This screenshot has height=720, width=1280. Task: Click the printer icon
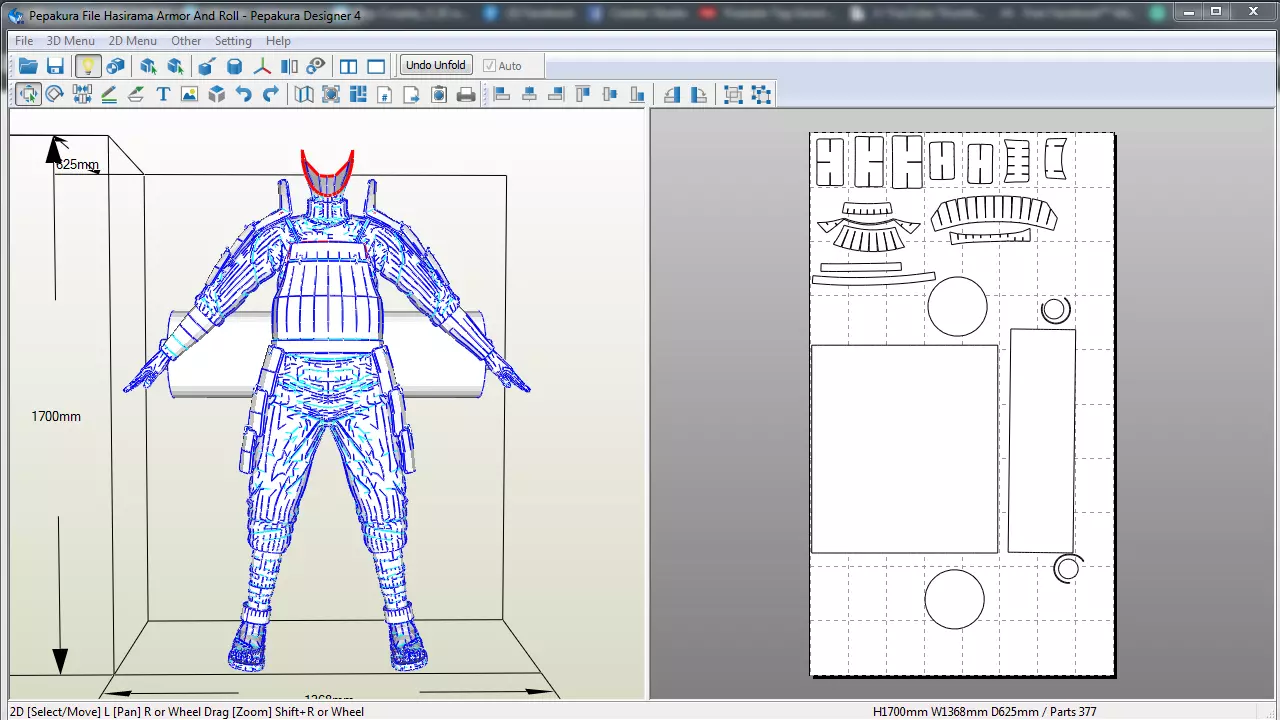[466, 94]
